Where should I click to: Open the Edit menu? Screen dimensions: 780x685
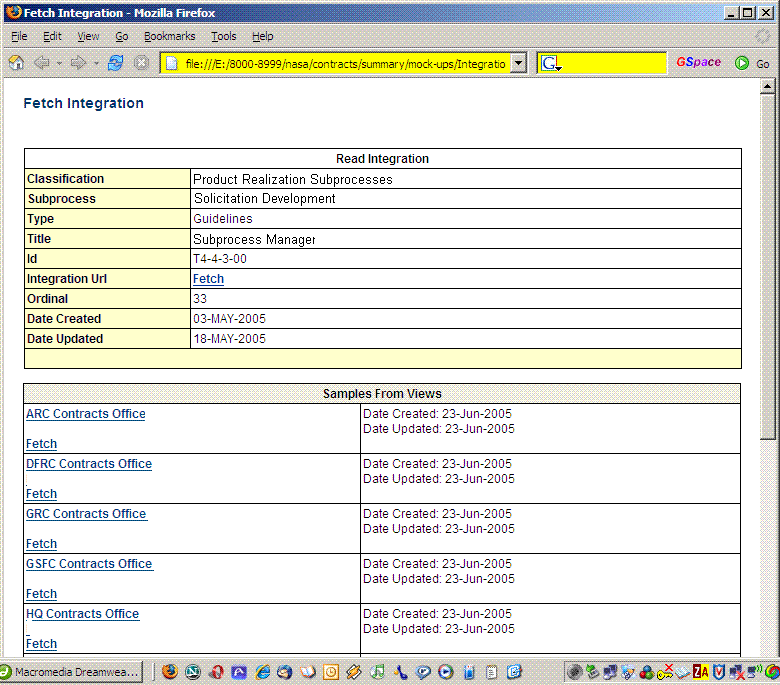[x=52, y=36]
